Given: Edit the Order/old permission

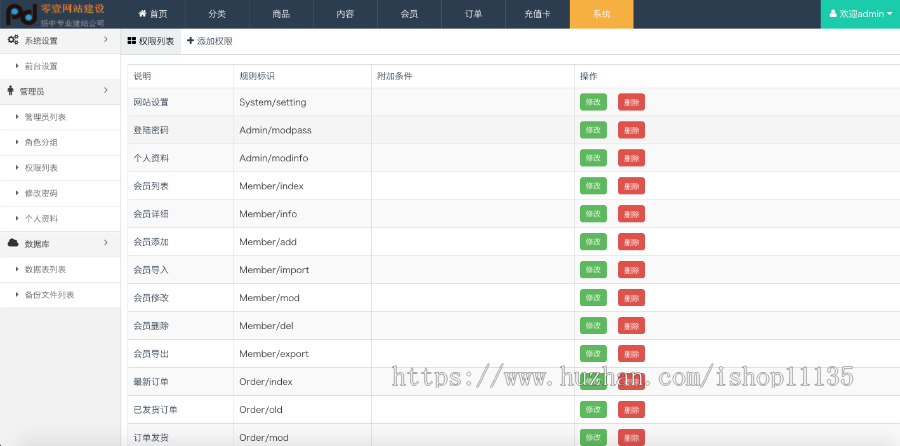Looking at the screenshot, I should pyautogui.click(x=593, y=410).
